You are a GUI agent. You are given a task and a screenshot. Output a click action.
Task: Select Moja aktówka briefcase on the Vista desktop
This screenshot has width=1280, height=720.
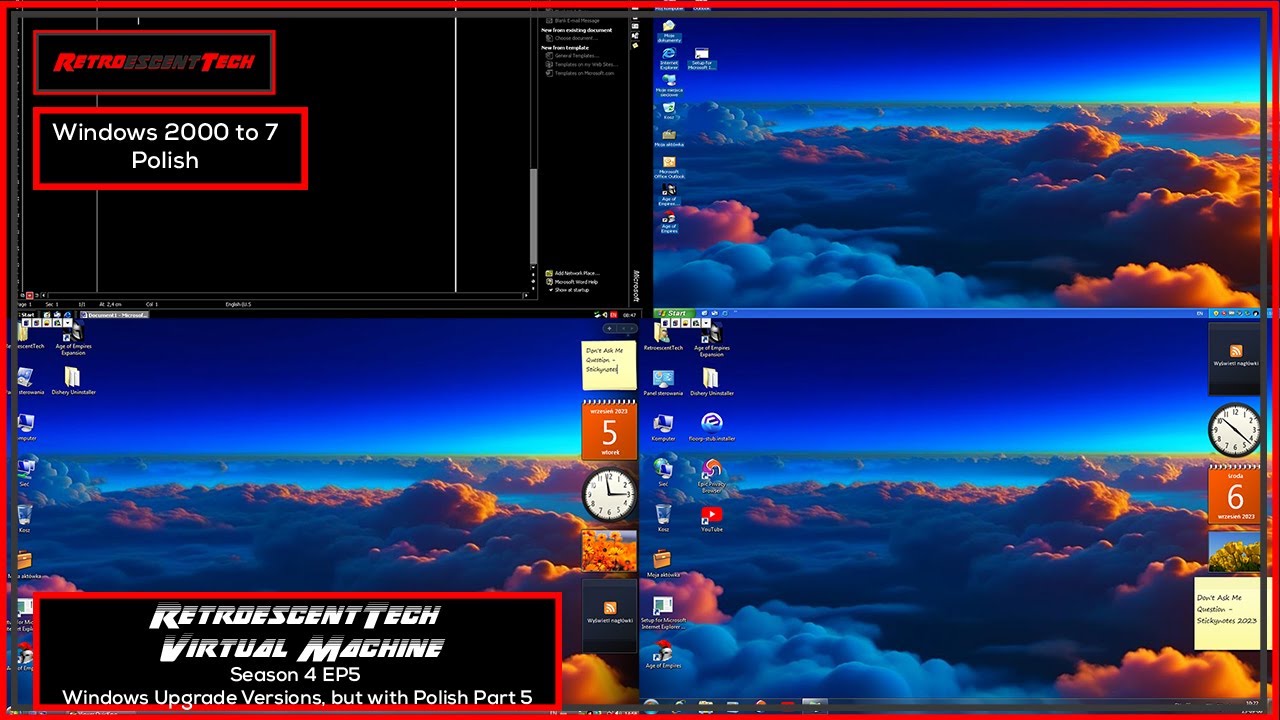[25, 565]
